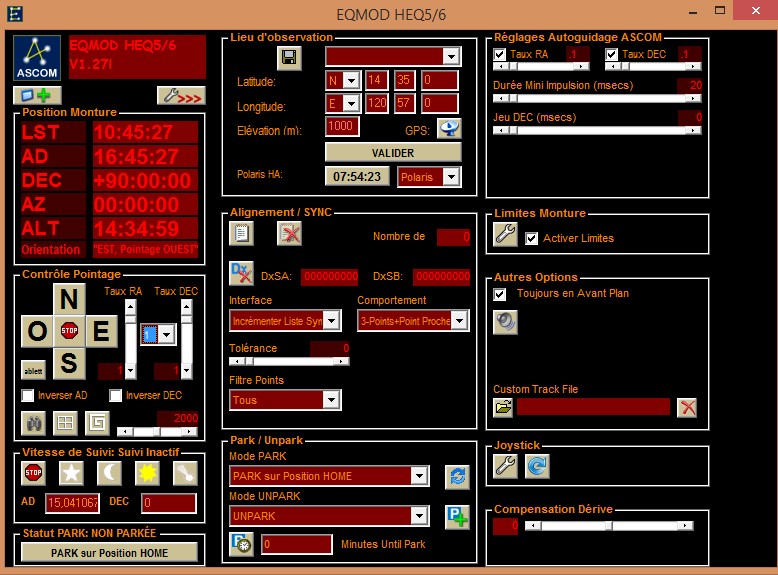This screenshot has height=575, width=778.
Task: Open the alignment point list notepad icon
Action: pyautogui.click(x=242, y=233)
